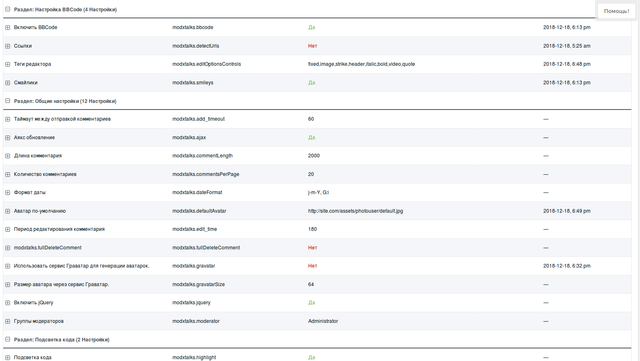Viewport: 640px width, 361px height.
Task: Click the Administrator moderator group value
Action: [x=323, y=321]
